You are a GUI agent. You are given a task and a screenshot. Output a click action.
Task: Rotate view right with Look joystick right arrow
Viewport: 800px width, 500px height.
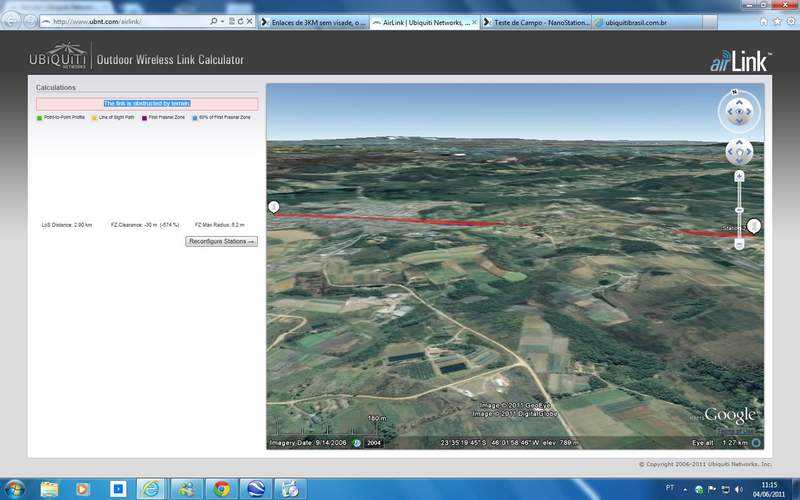click(749, 112)
